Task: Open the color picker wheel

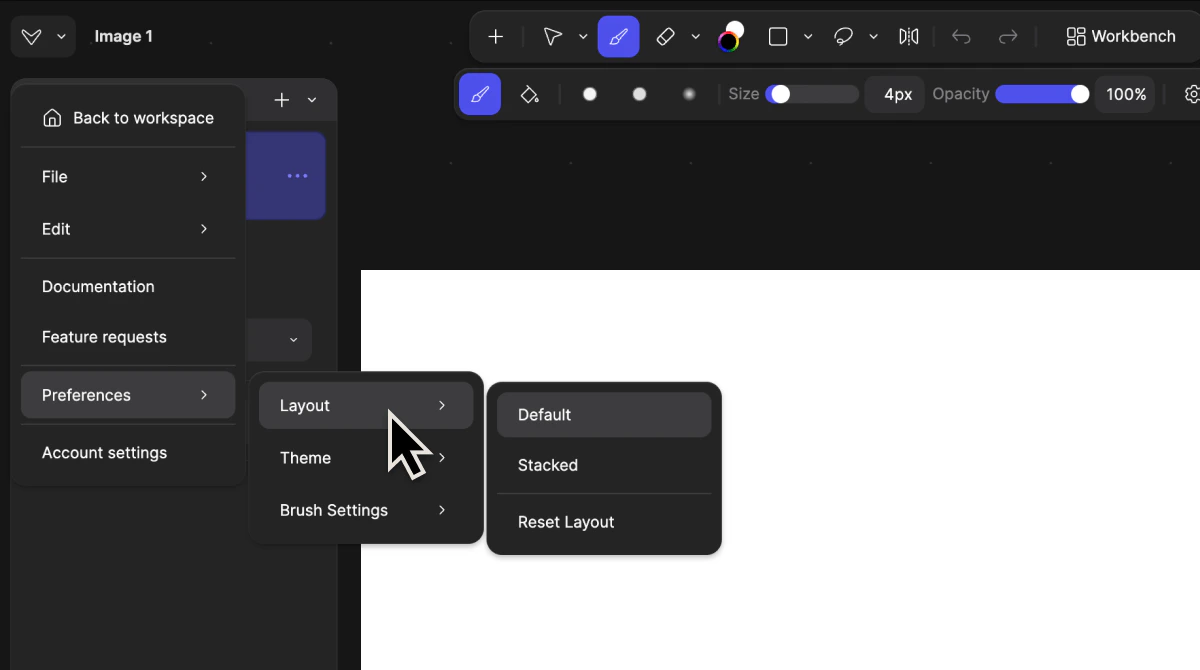Action: 731,37
